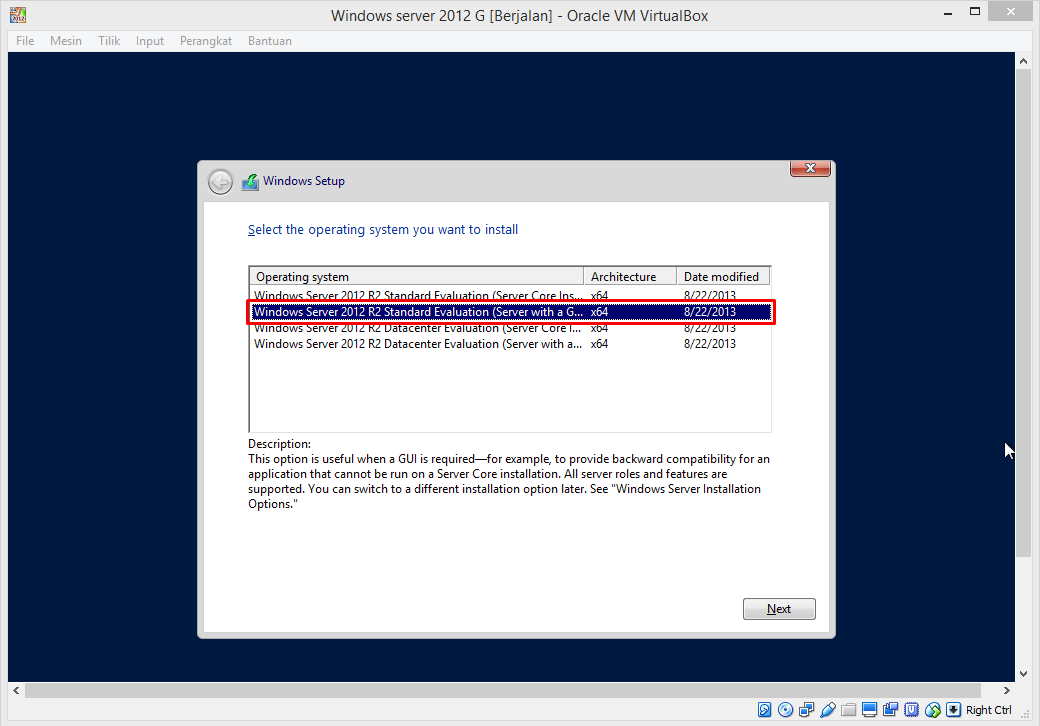1040x726 pixels.
Task: Select Datacenter Evaluation Server Core row
Action: tap(510, 328)
